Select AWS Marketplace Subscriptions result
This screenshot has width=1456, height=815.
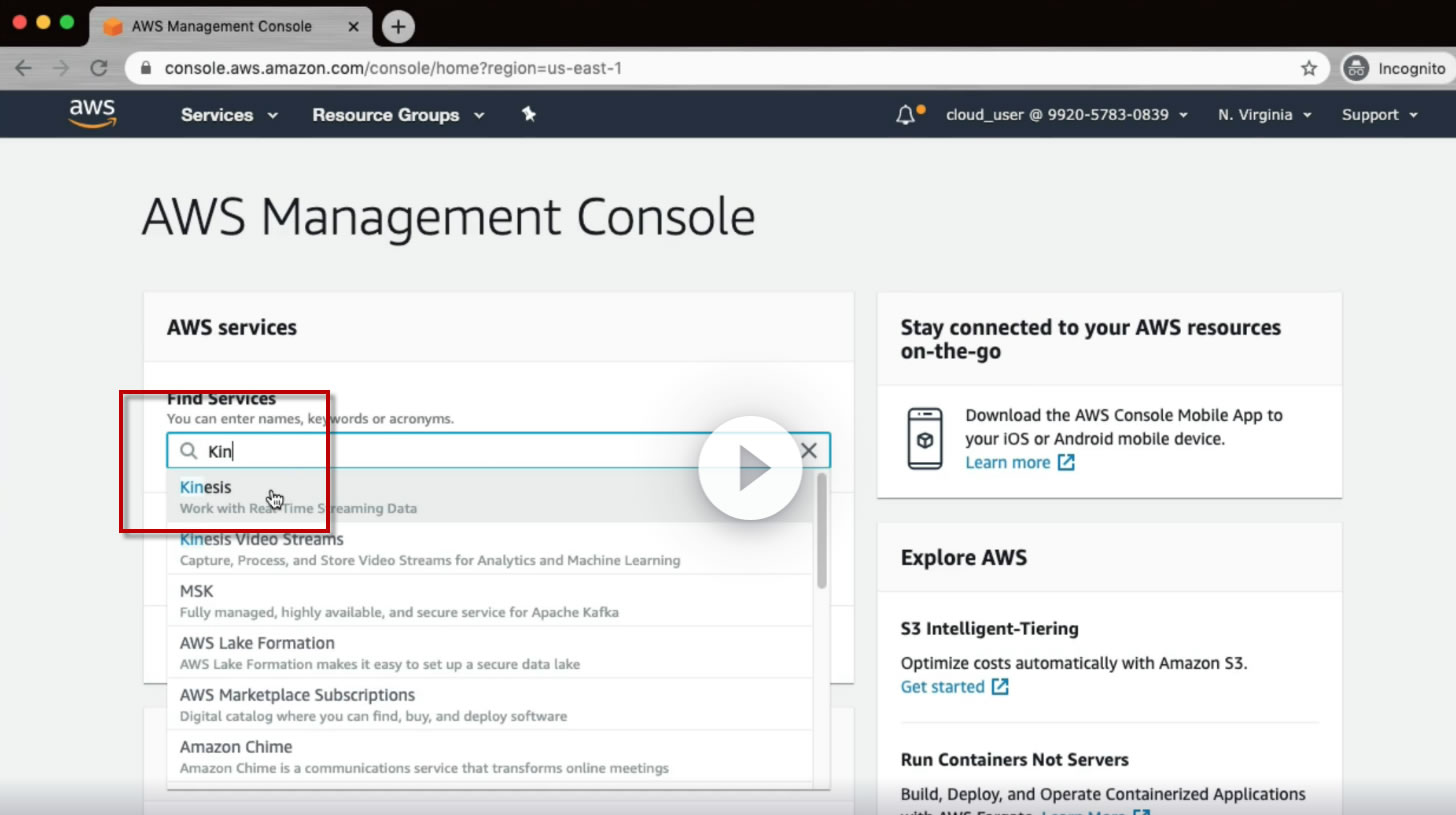tap(490, 705)
